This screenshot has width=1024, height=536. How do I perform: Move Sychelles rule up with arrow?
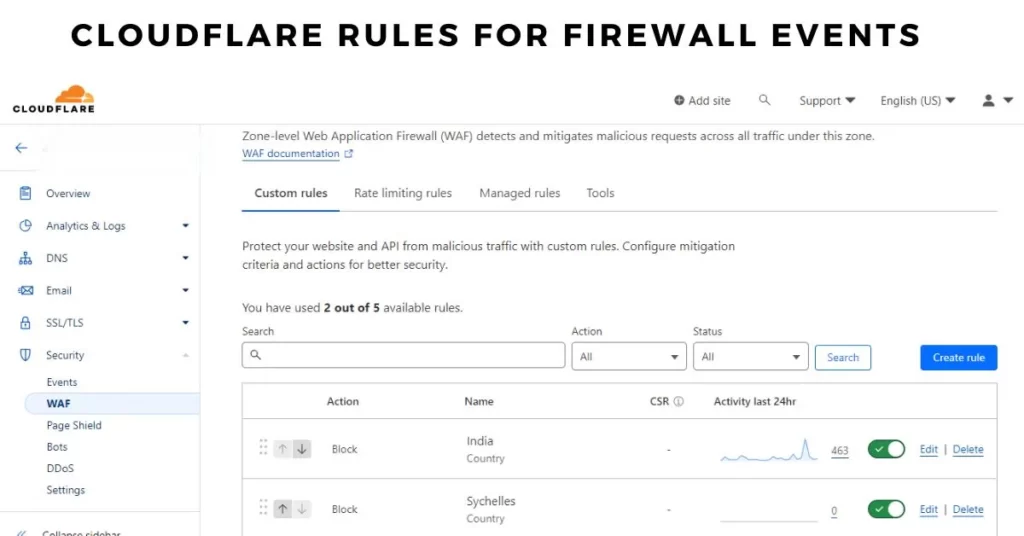[282, 509]
